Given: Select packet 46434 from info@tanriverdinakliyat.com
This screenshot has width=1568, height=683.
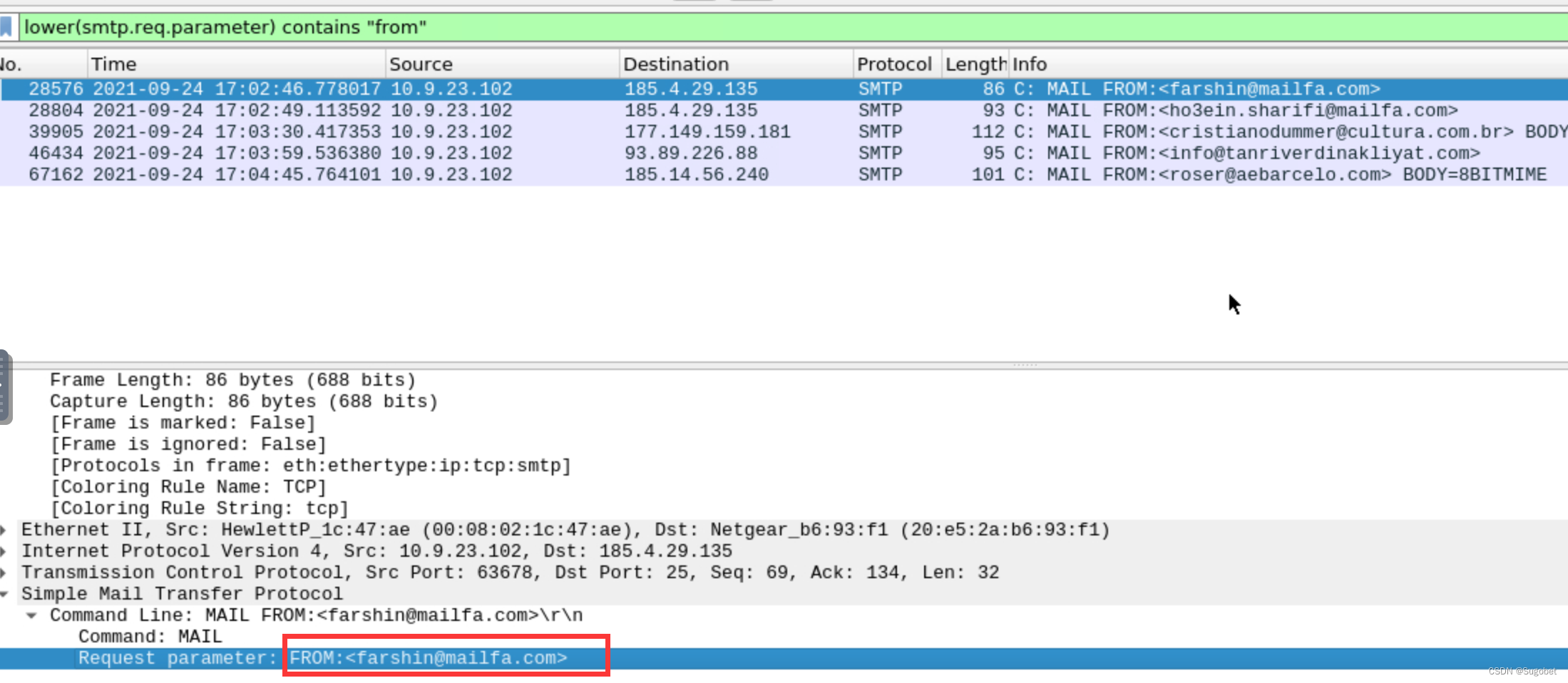Looking at the screenshot, I should coord(784,153).
